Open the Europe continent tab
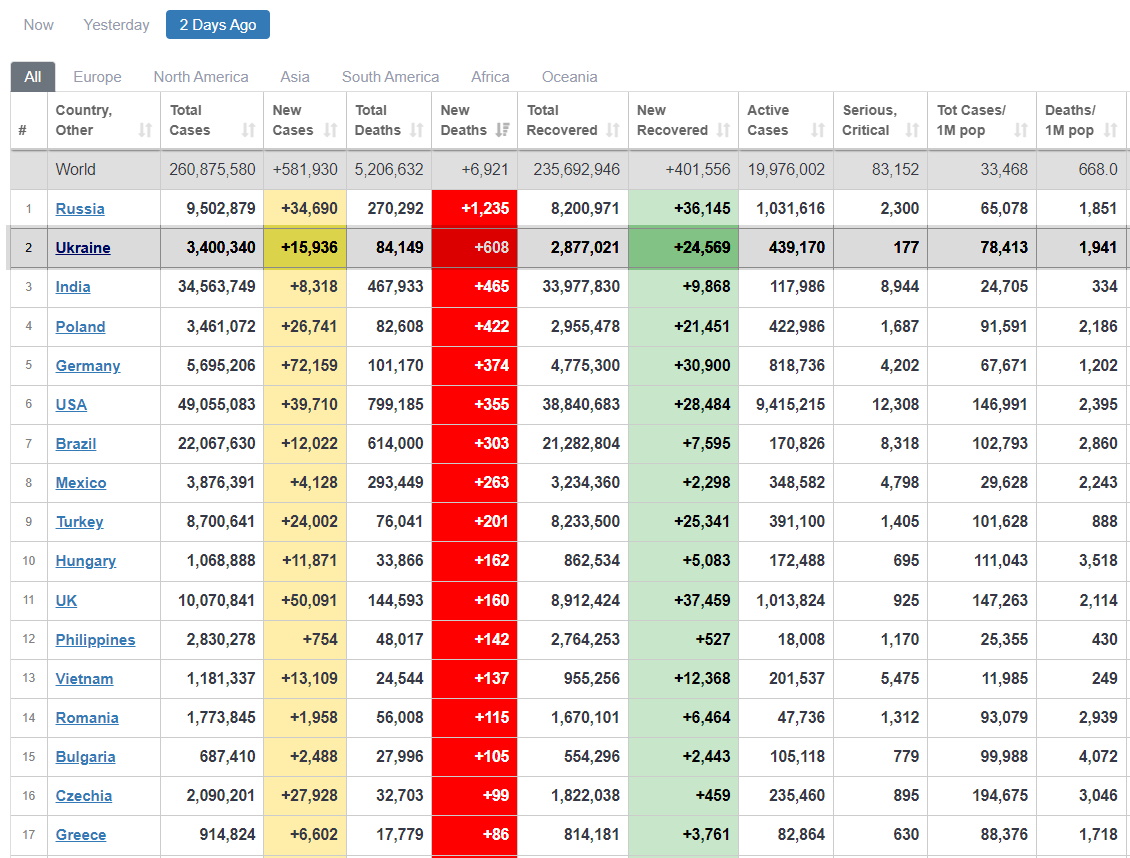Screen dimensions: 1130x858 tap(97, 77)
